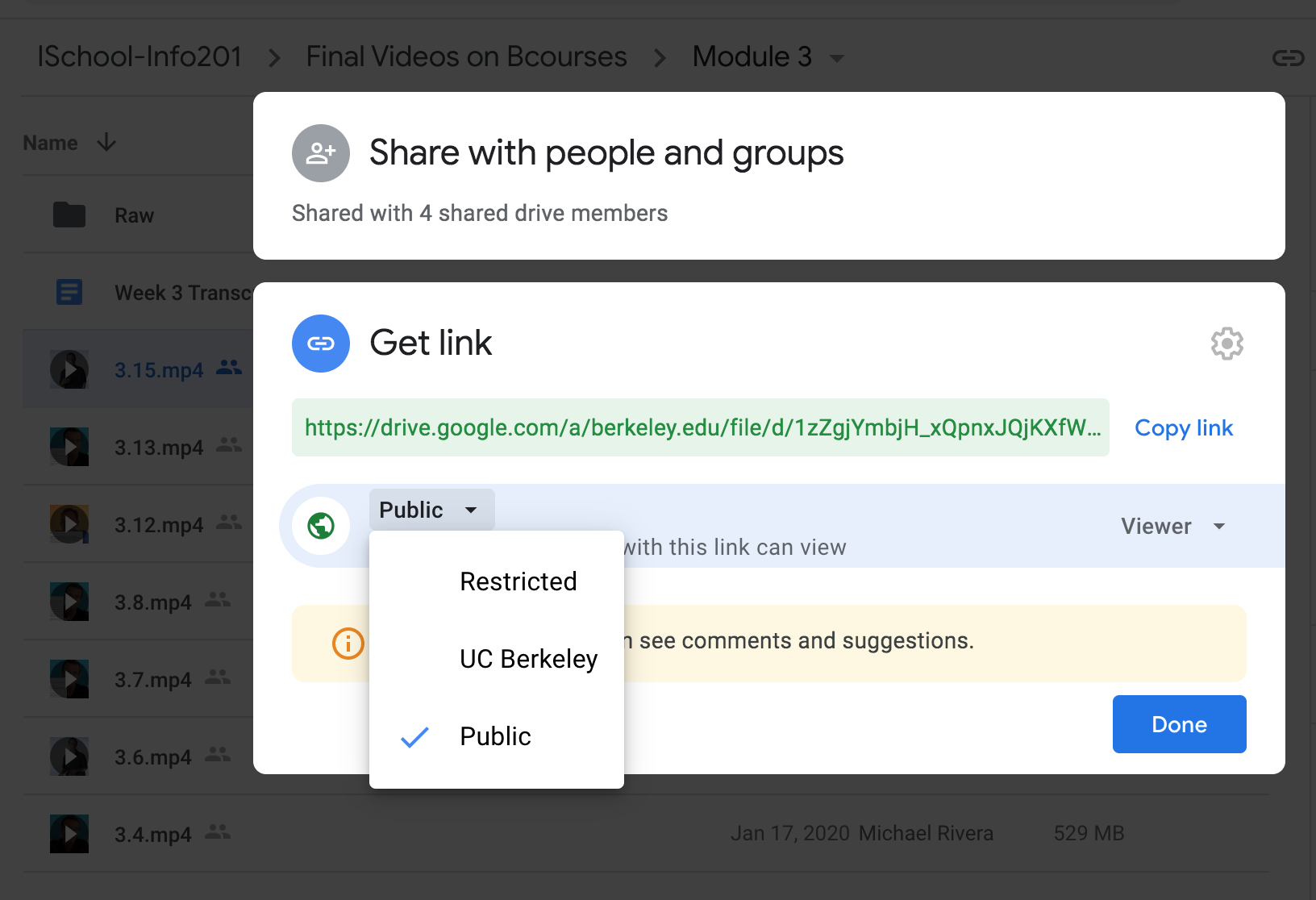1316x900 pixels.
Task: Click the share link URL field
Action: [700, 427]
